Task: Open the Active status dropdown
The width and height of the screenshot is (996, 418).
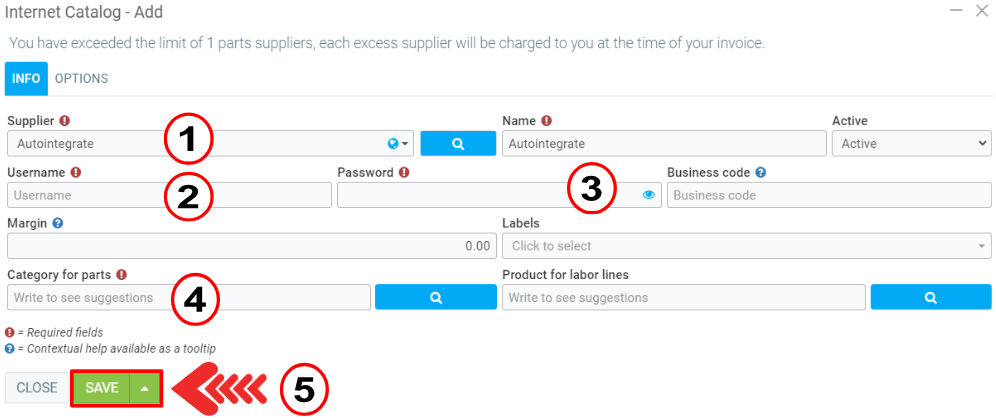Action: click(x=910, y=144)
